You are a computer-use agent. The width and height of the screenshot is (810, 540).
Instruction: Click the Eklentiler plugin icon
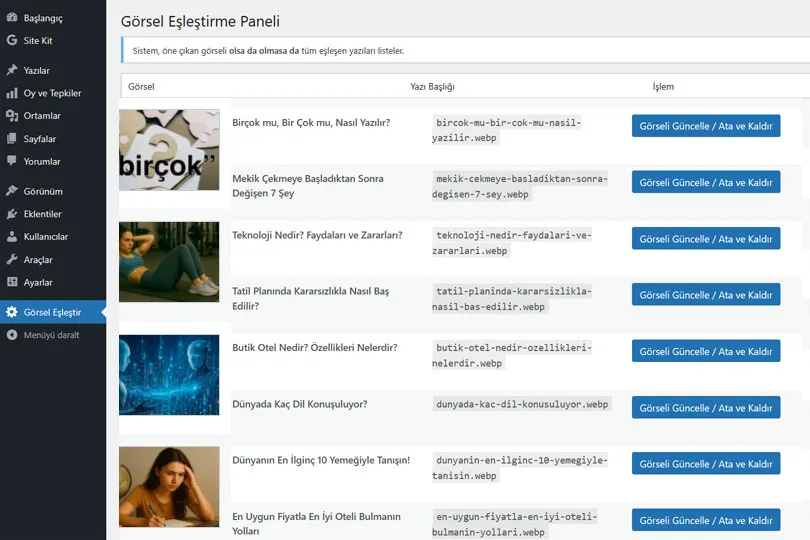tap(12, 214)
